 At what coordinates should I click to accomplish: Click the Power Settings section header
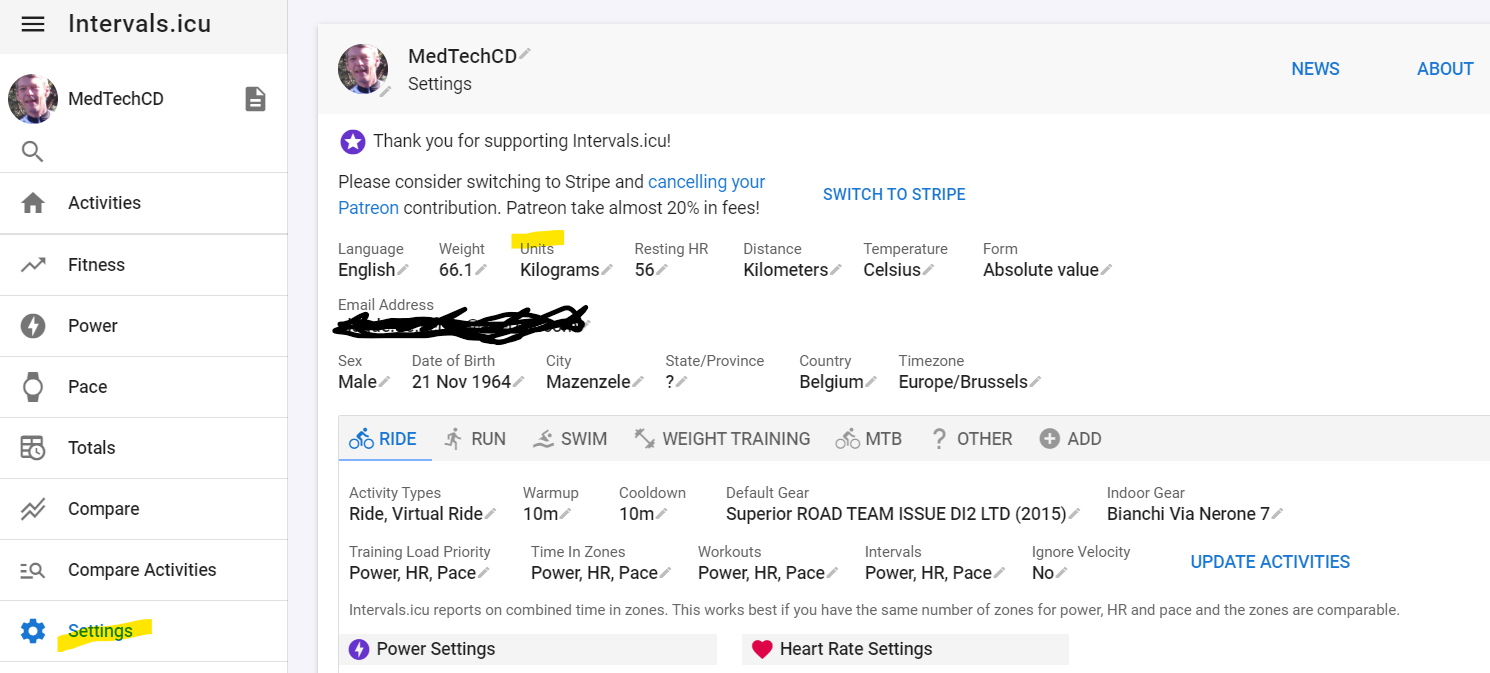coord(528,649)
